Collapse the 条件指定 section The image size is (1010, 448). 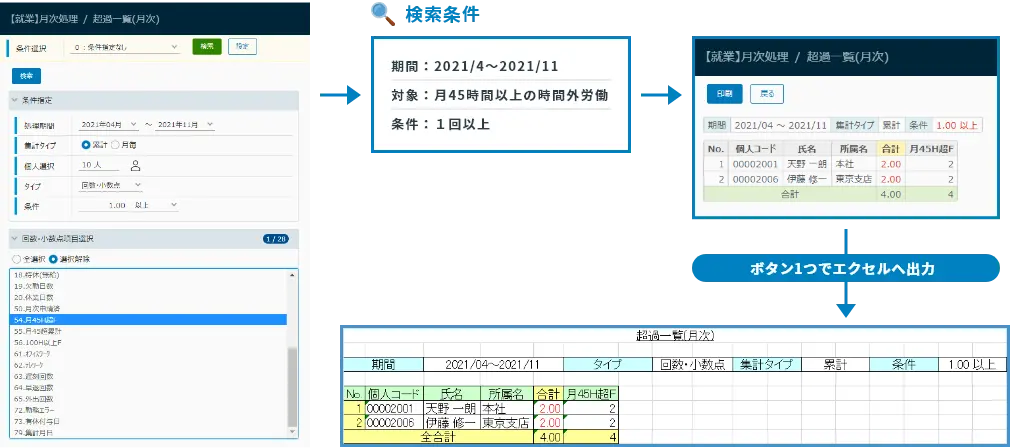[15, 100]
